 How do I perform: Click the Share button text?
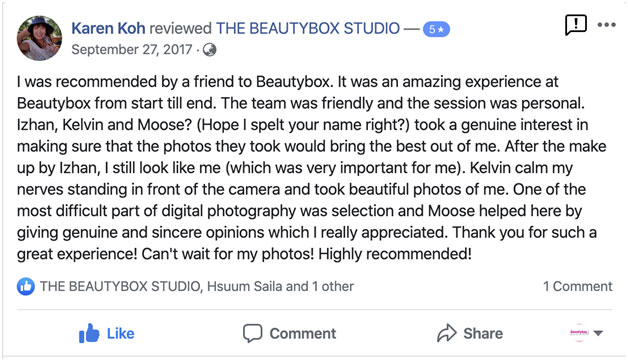point(483,333)
